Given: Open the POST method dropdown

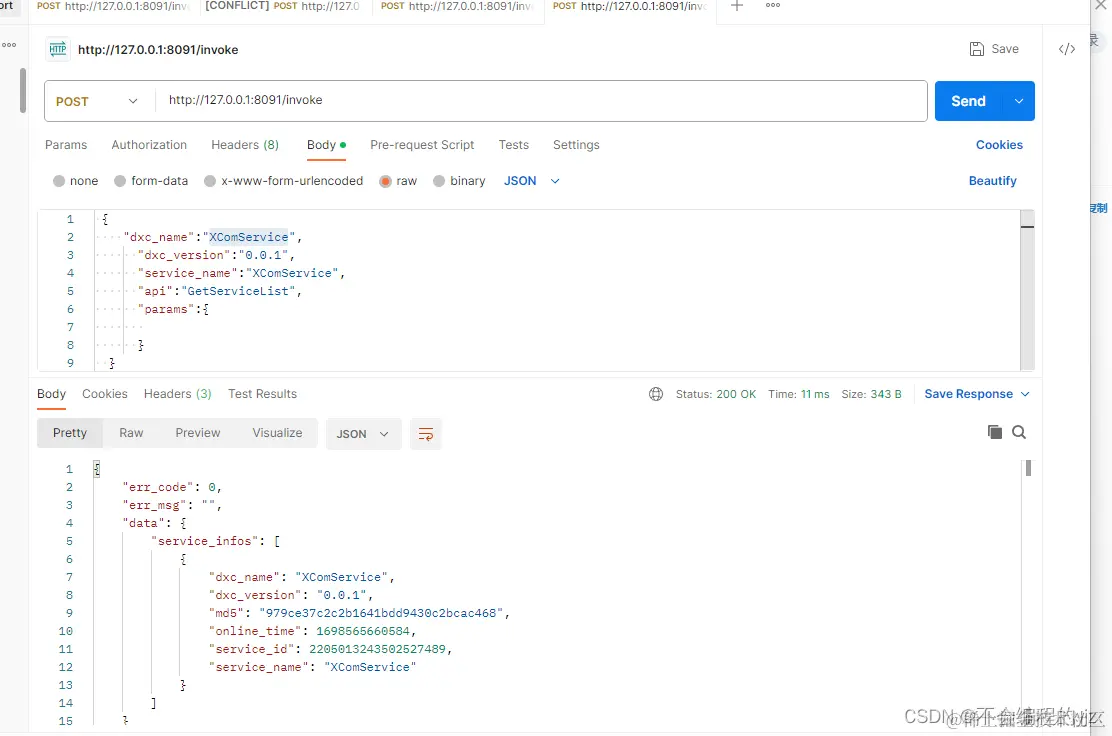Looking at the screenshot, I should tap(97, 101).
